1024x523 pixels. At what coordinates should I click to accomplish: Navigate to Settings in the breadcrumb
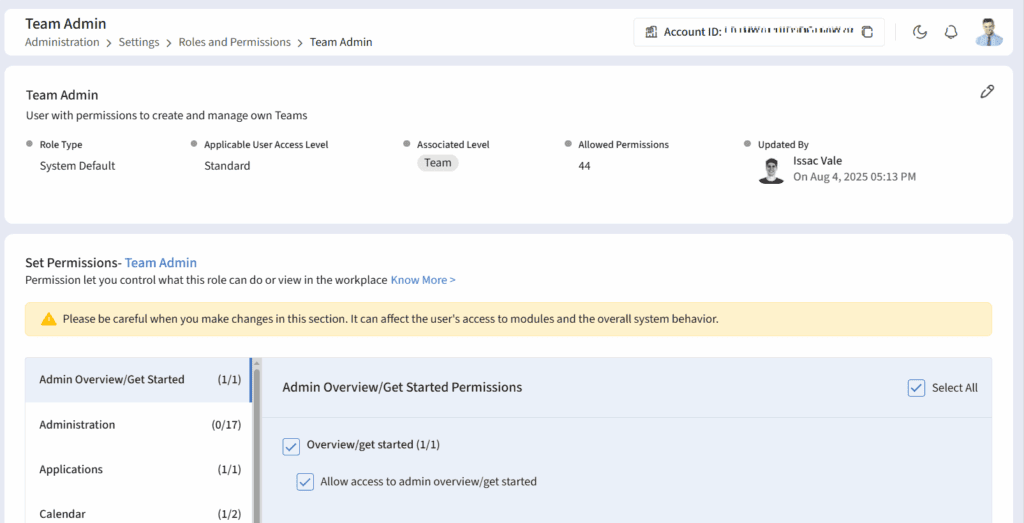[x=139, y=42]
